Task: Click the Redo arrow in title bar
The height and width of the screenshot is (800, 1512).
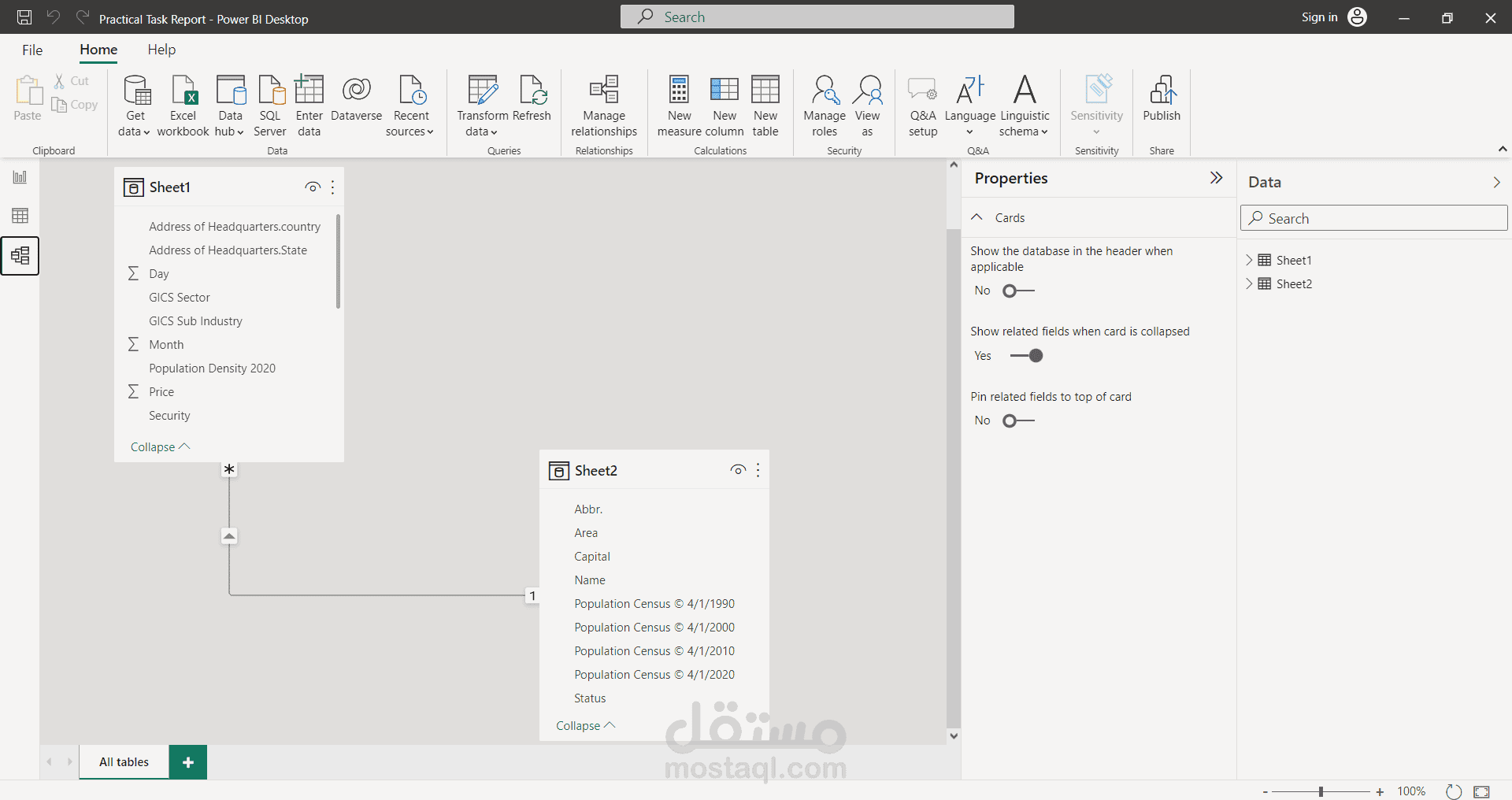Action: click(83, 17)
